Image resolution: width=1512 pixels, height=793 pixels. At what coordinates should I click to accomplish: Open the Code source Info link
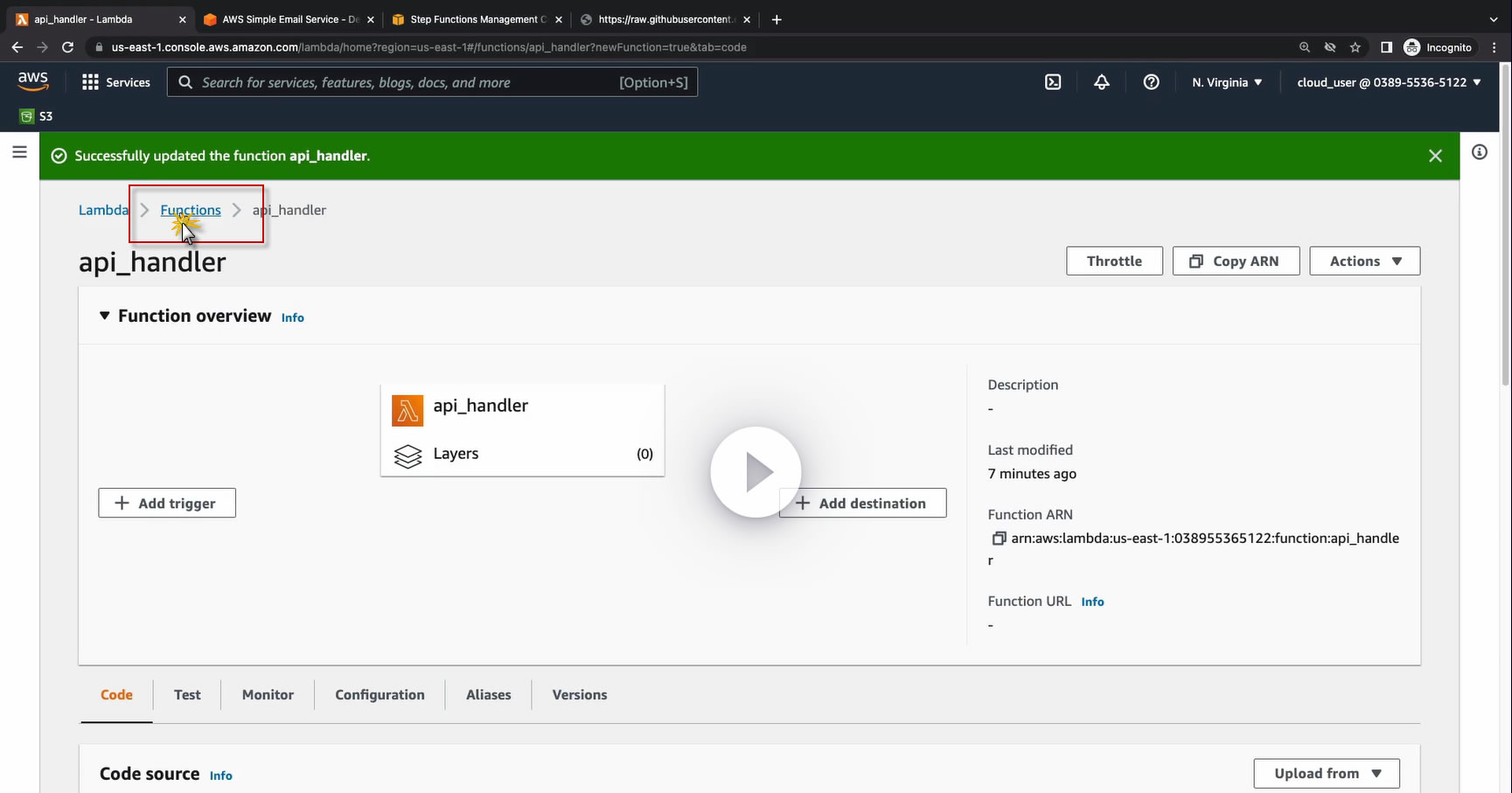tap(221, 776)
